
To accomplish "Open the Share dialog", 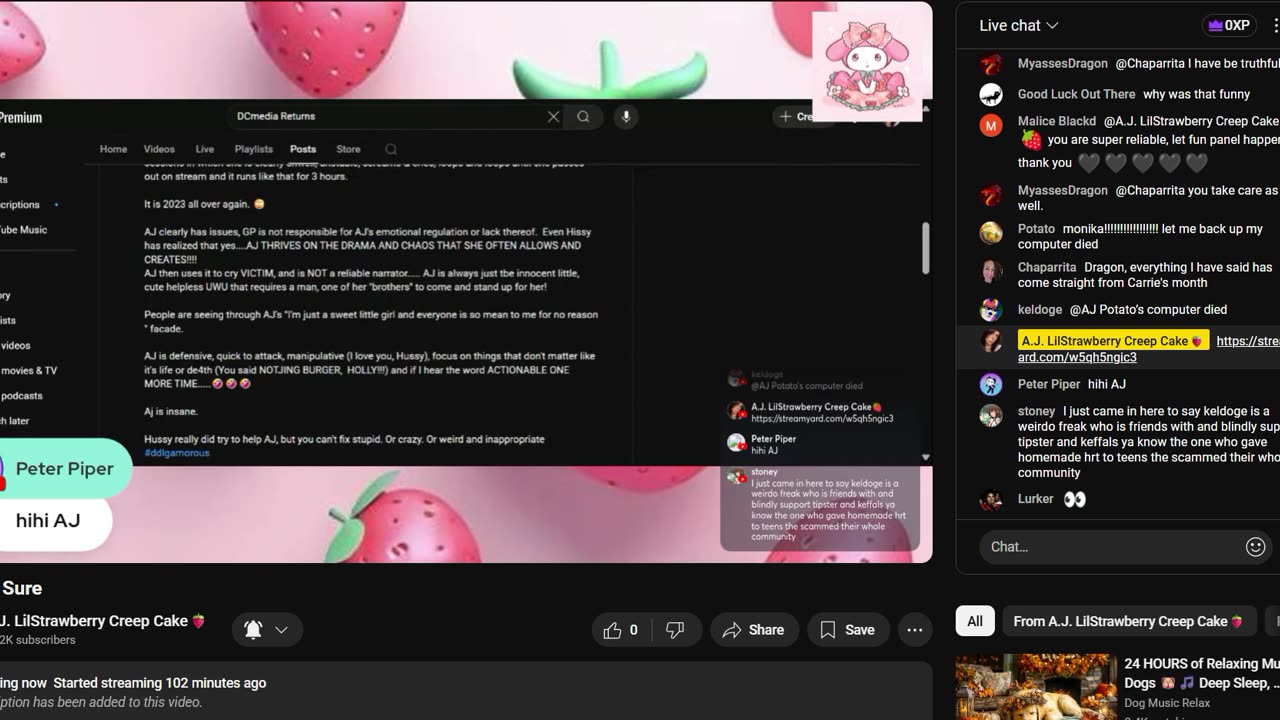I will coord(754,630).
